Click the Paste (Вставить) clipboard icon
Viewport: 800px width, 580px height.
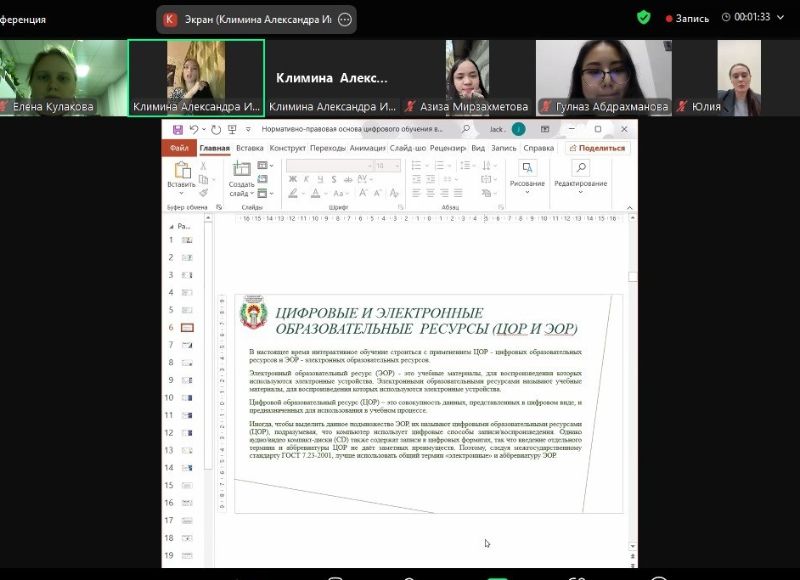[x=182, y=171]
